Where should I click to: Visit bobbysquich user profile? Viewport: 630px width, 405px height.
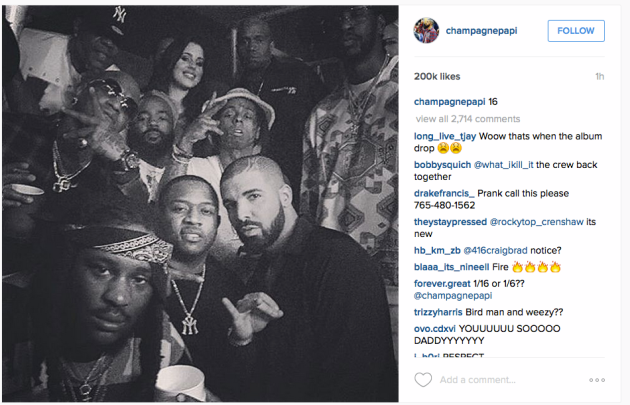coord(442,165)
